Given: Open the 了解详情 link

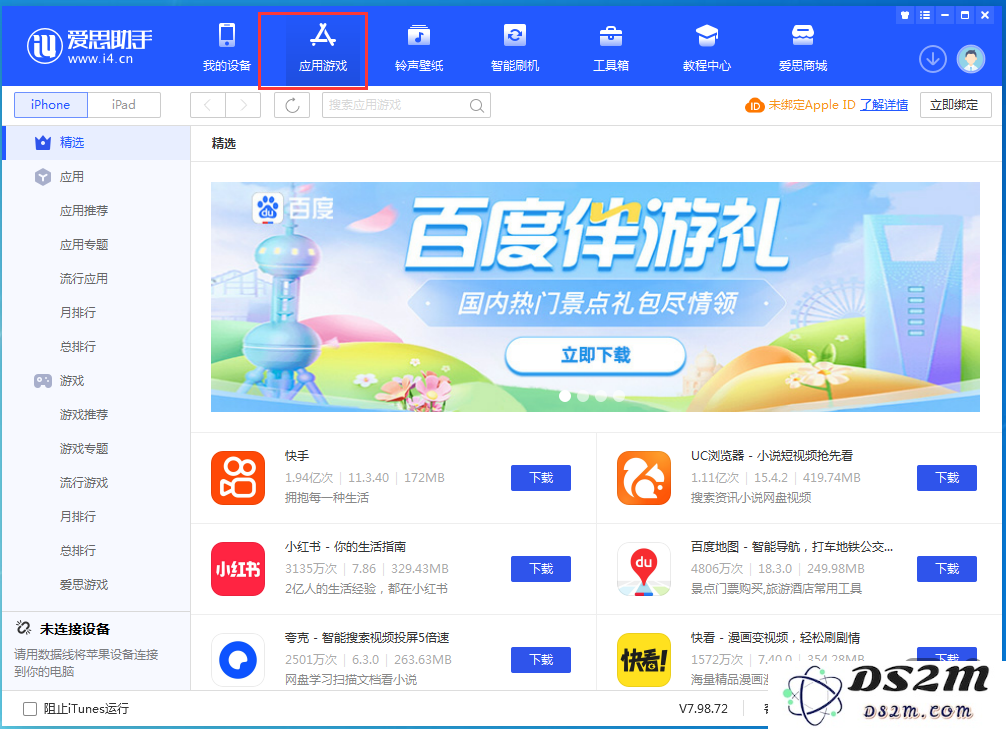Looking at the screenshot, I should (884, 105).
